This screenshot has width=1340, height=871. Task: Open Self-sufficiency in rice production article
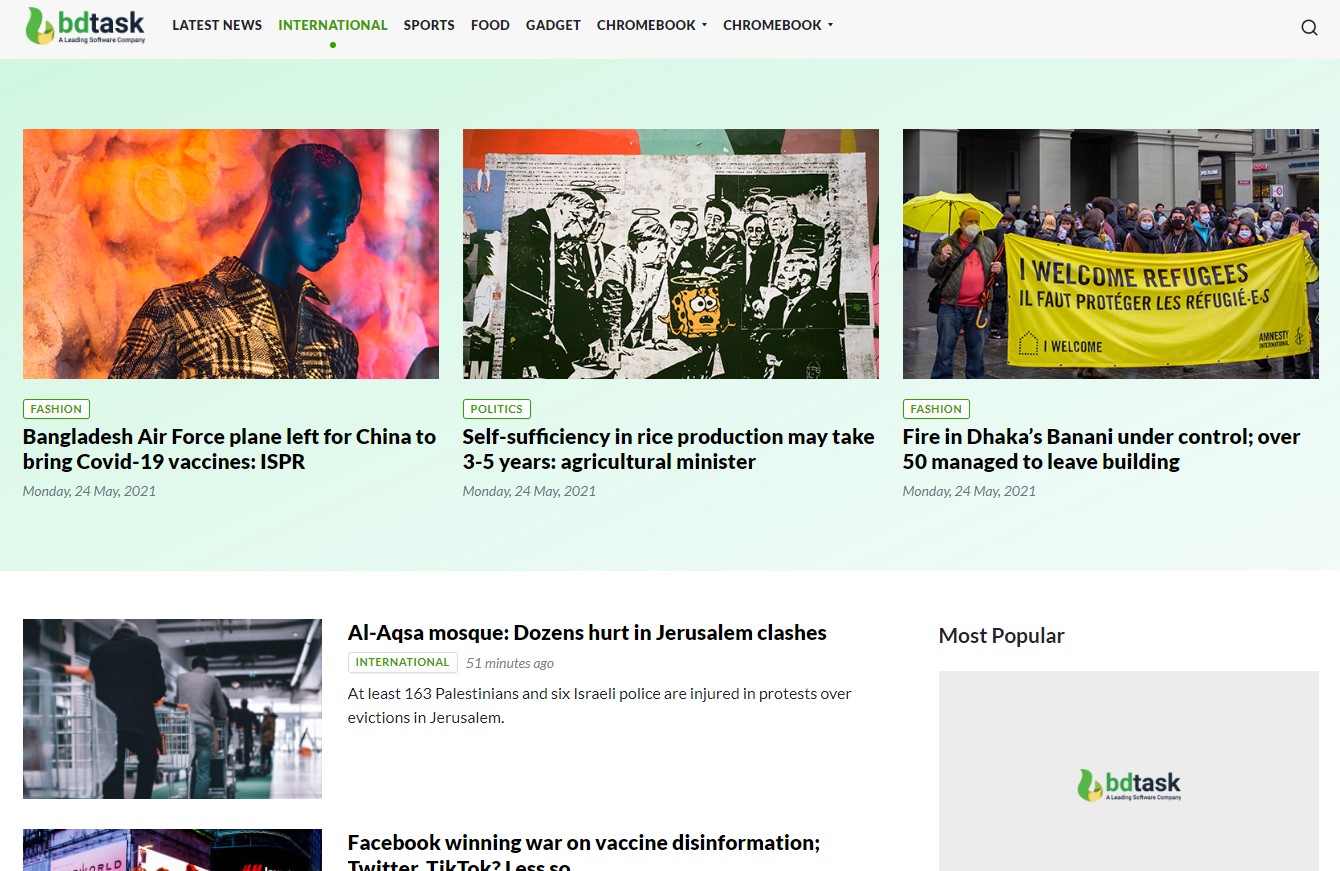[669, 449]
